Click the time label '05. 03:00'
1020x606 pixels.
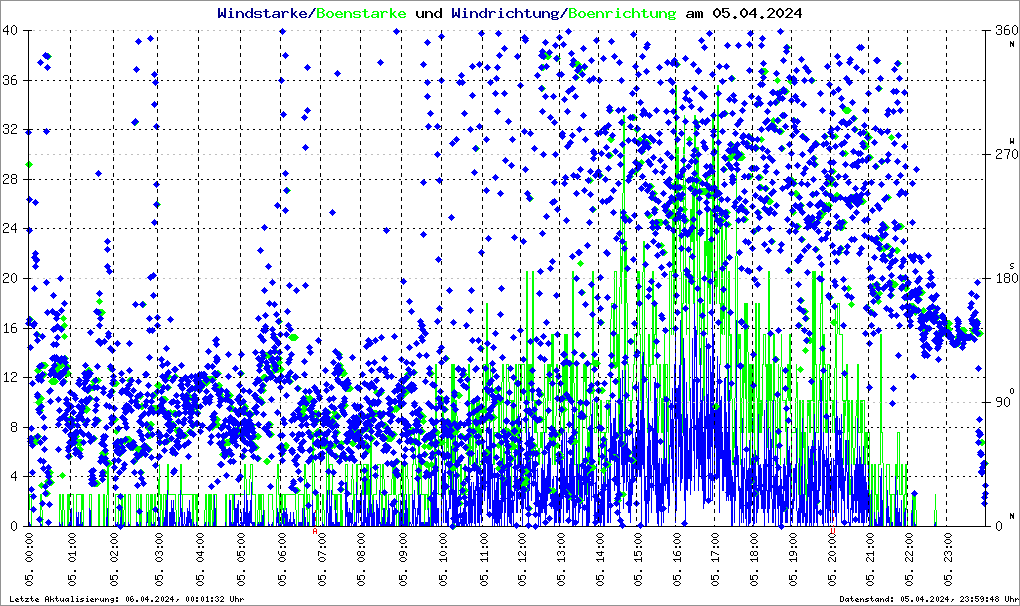pos(158,560)
